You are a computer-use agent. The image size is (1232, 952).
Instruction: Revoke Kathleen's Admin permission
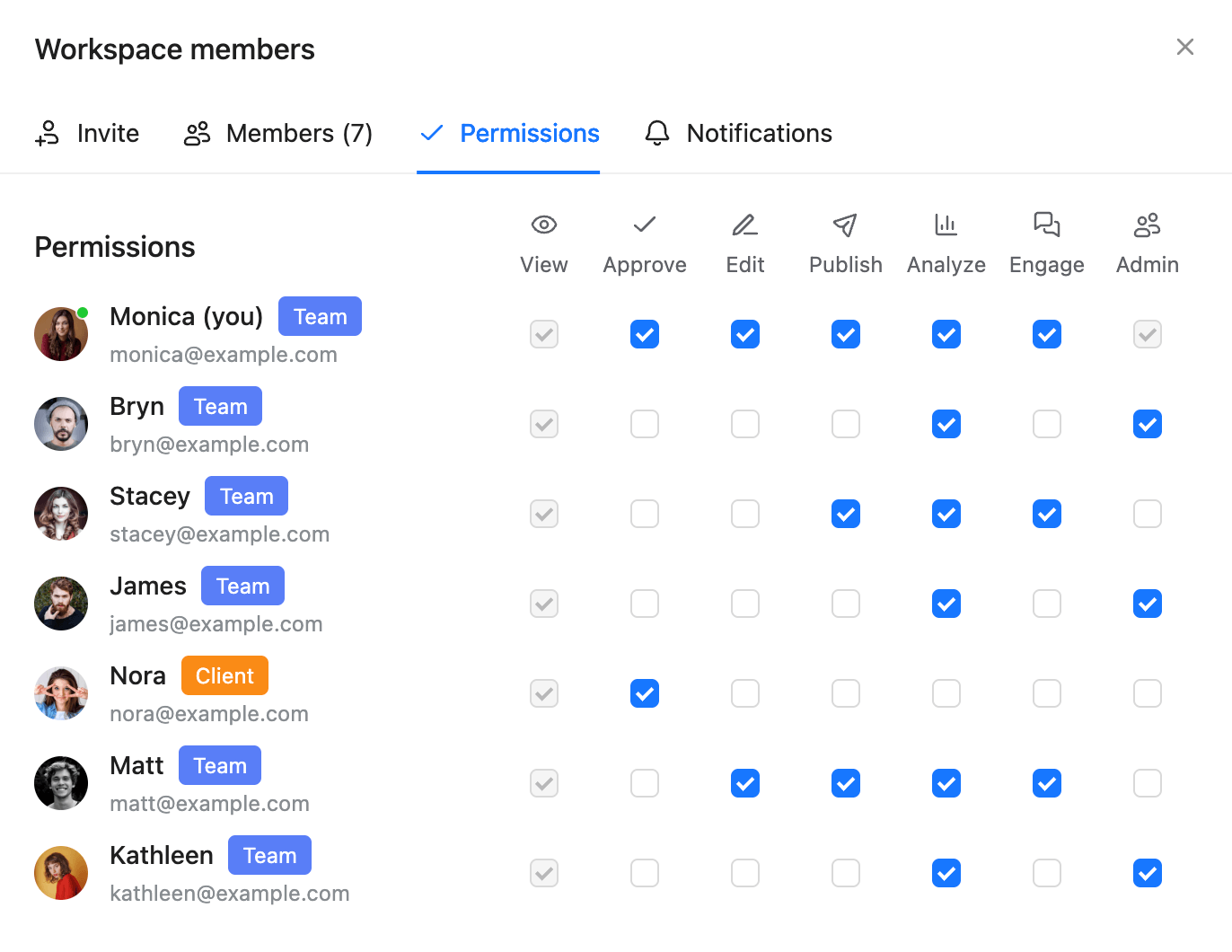(1147, 873)
